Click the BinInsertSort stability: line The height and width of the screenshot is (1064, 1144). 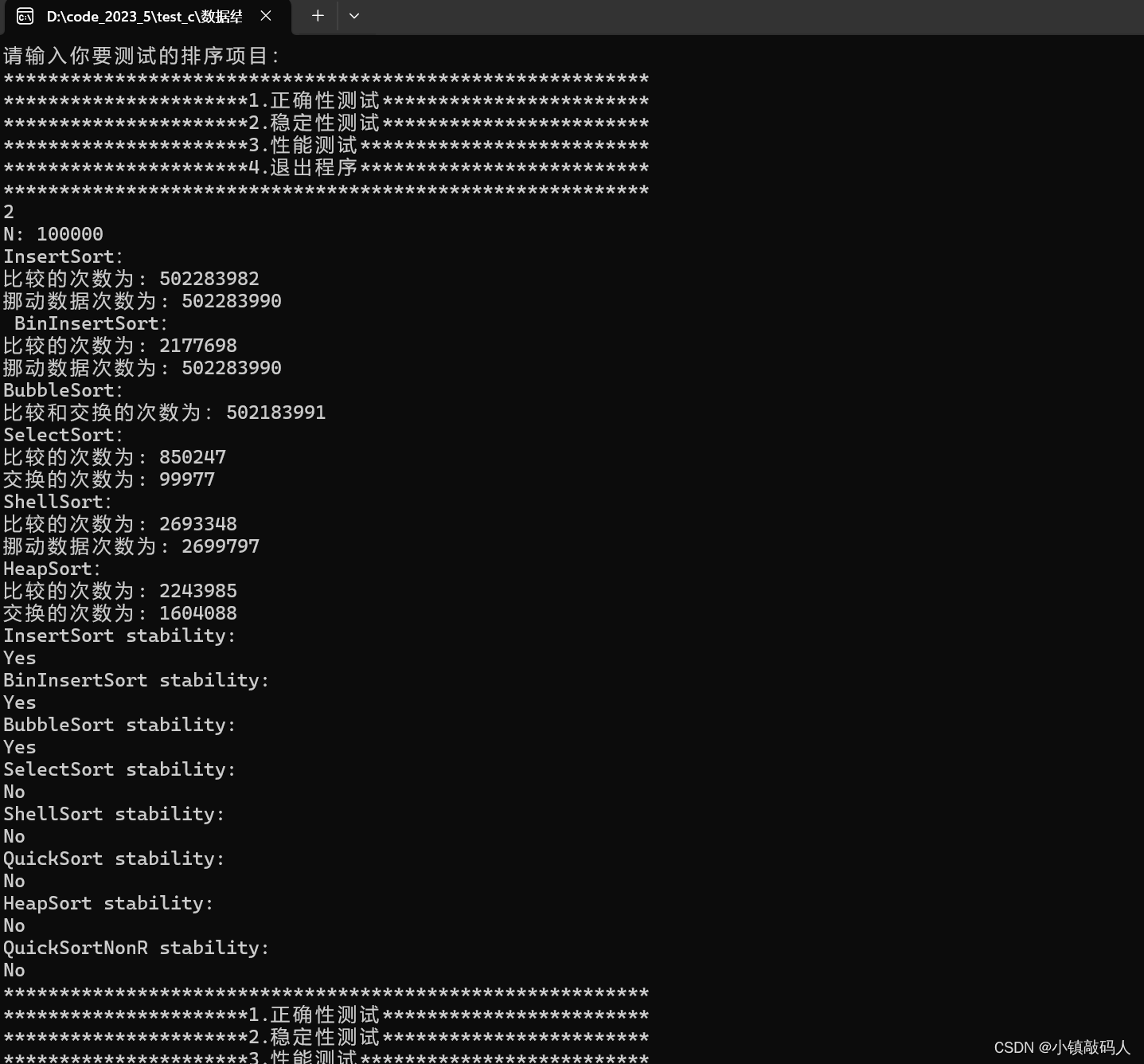click(x=136, y=680)
